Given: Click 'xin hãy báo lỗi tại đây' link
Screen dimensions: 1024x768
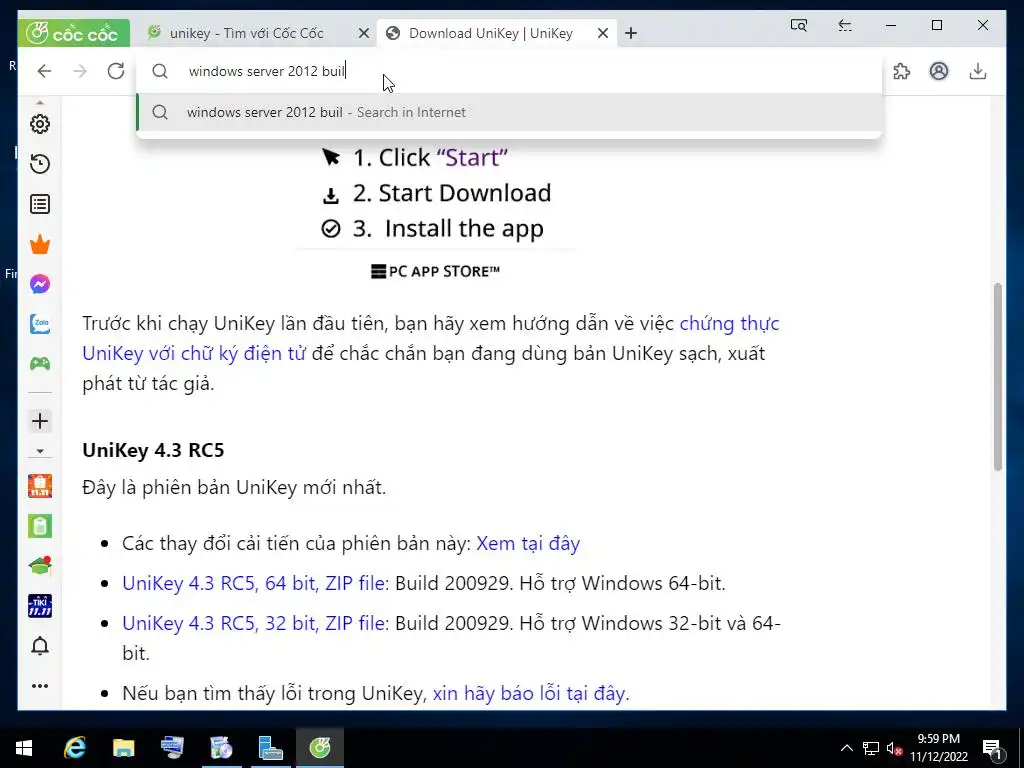Looking at the screenshot, I should point(528,693).
